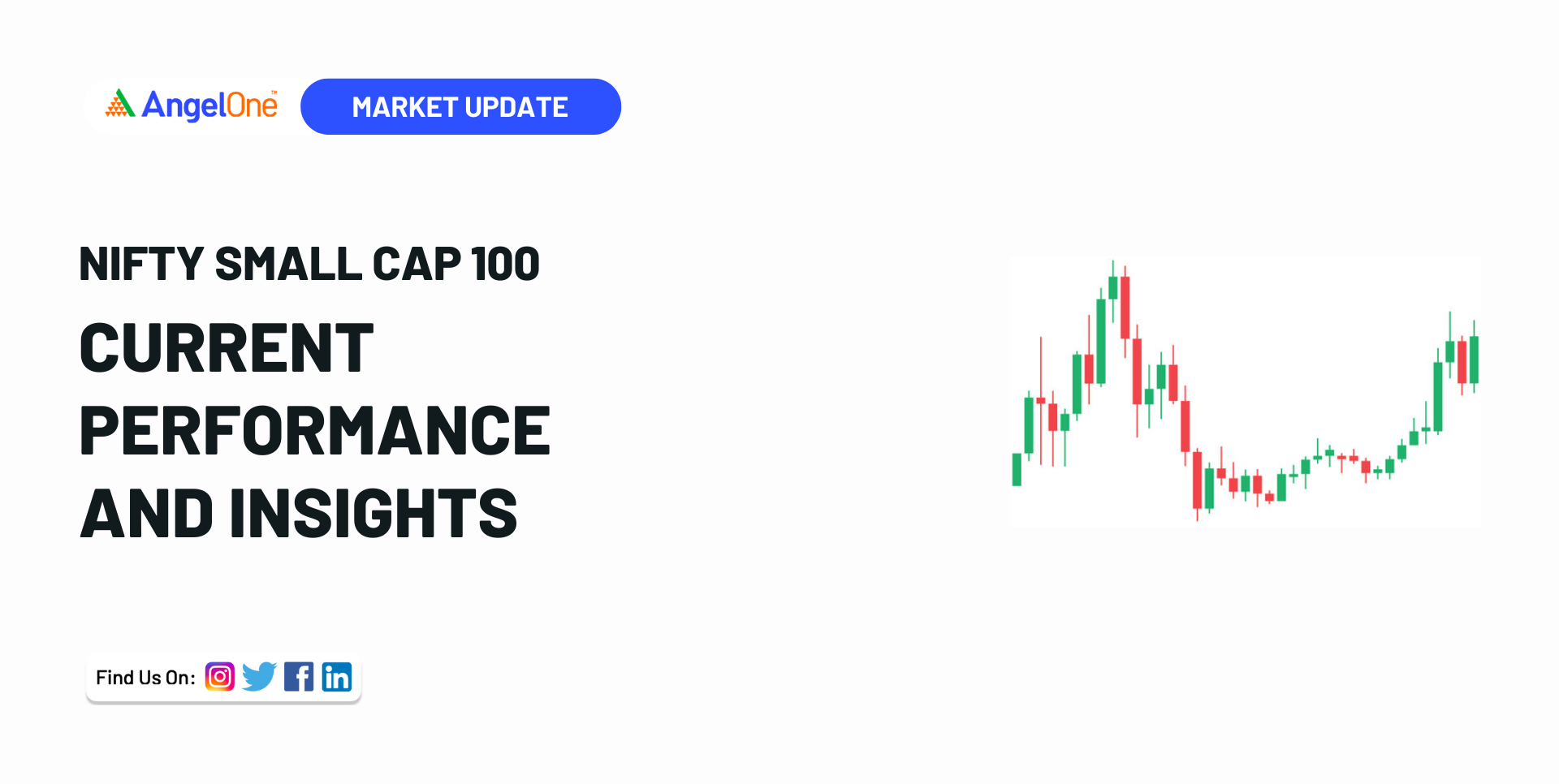
Task: Open the Facebook icon link
Action: point(299,677)
